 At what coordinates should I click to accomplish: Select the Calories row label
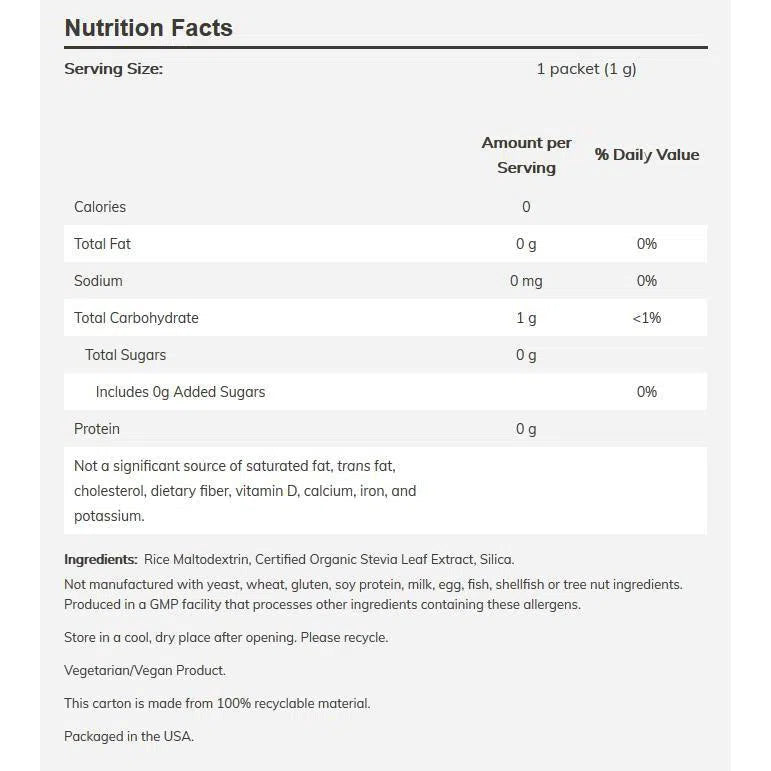(100, 207)
